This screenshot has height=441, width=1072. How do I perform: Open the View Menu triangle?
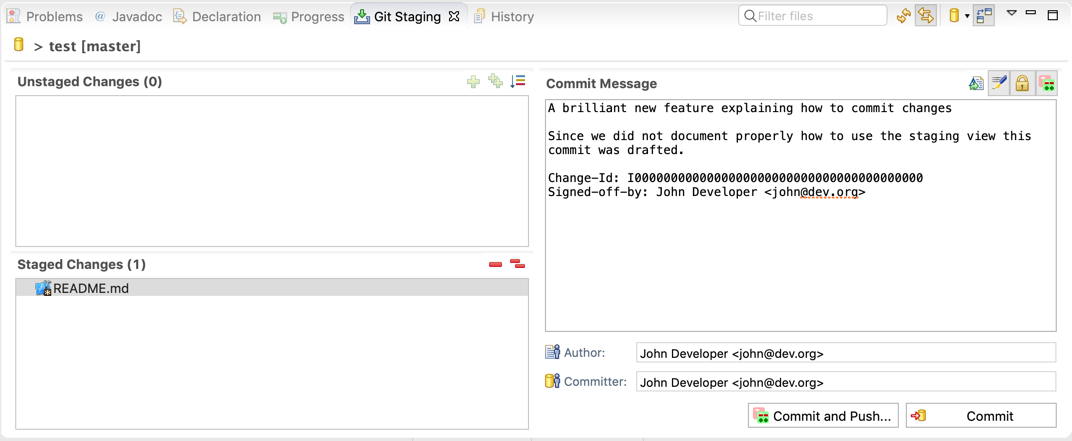pos(1013,13)
